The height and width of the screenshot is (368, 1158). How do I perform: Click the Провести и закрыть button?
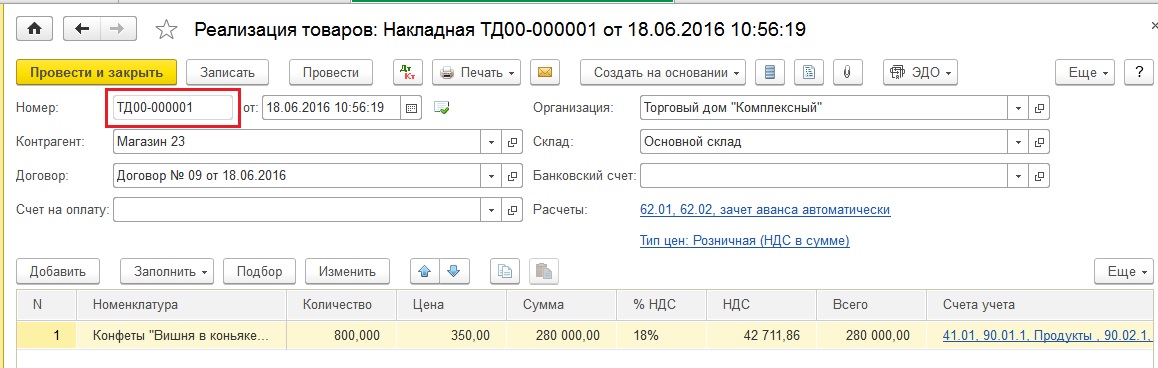pyautogui.click(x=97, y=72)
